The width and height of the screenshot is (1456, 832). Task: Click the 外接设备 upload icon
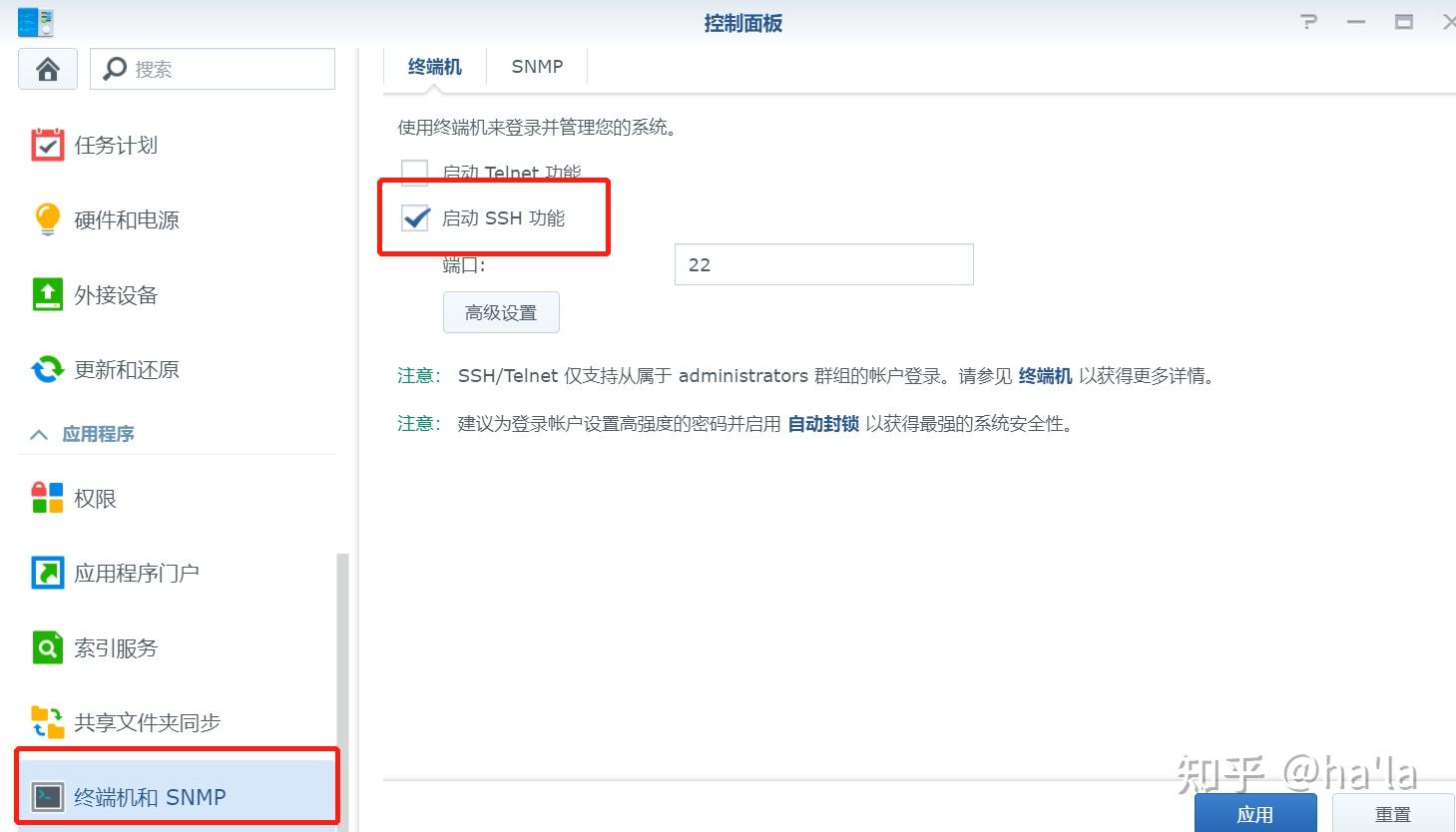[x=47, y=293]
